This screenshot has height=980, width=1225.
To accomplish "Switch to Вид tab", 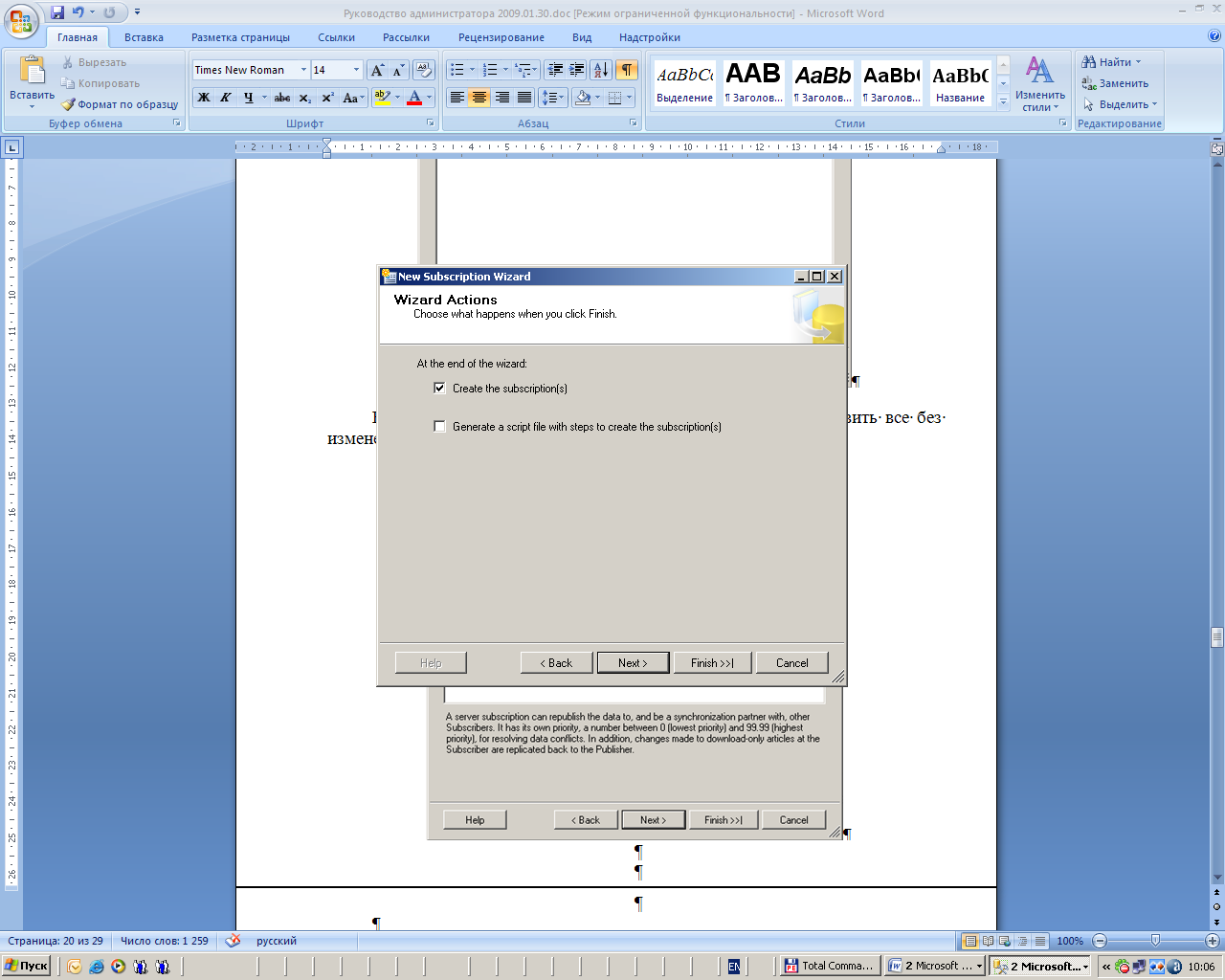I will point(582,37).
